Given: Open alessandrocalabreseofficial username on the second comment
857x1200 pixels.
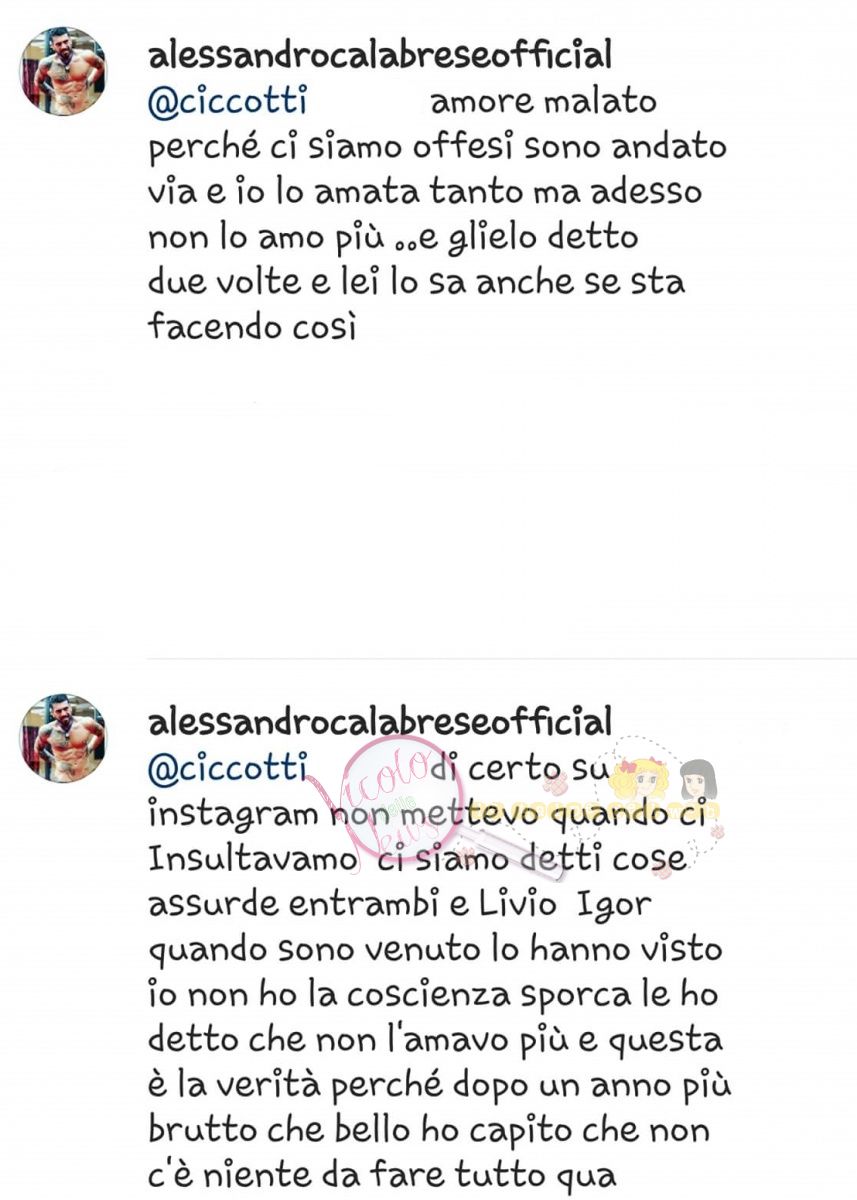Looking at the screenshot, I should click(379, 722).
